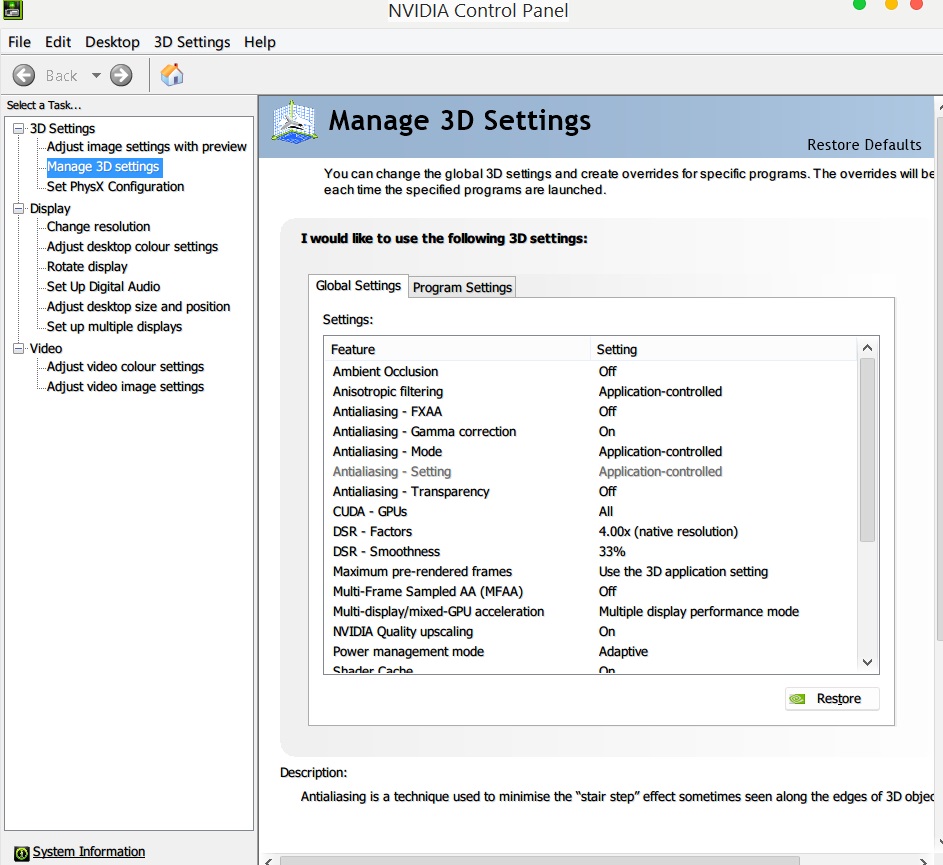Click the Restore button
Viewport: 943px width, 865px height.
[832, 699]
